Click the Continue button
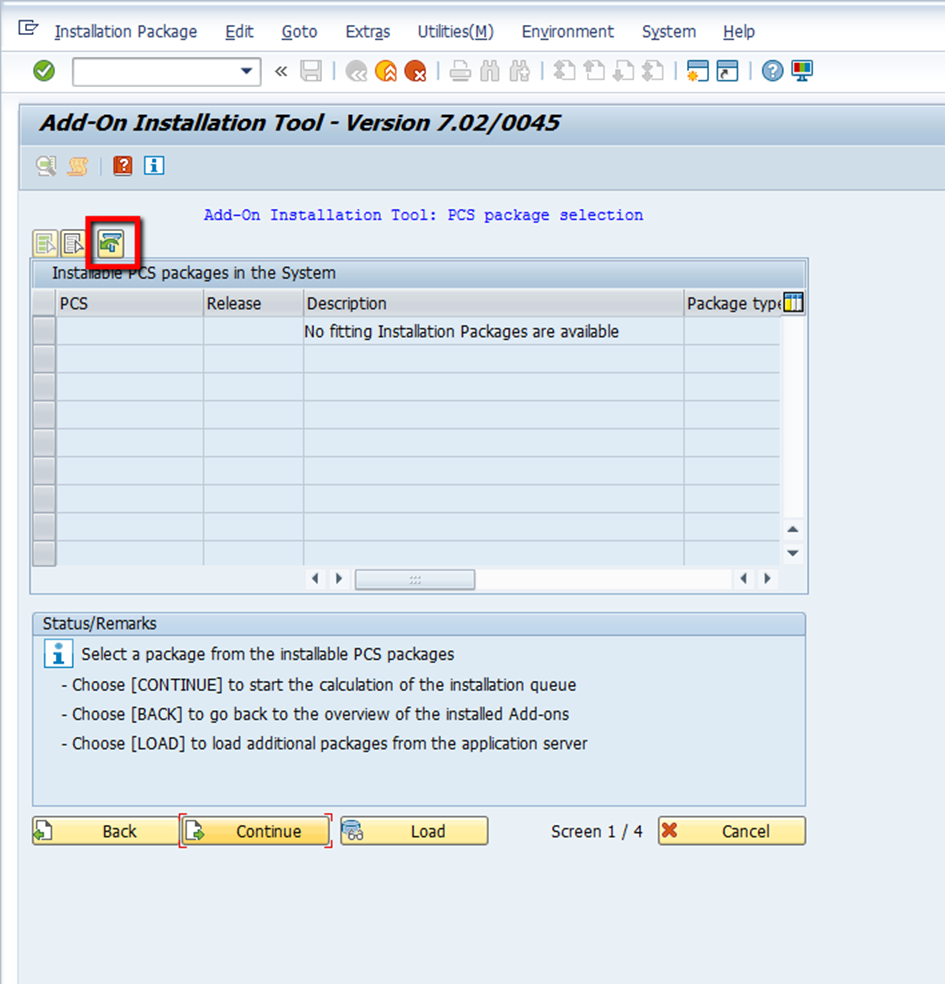 coord(256,831)
